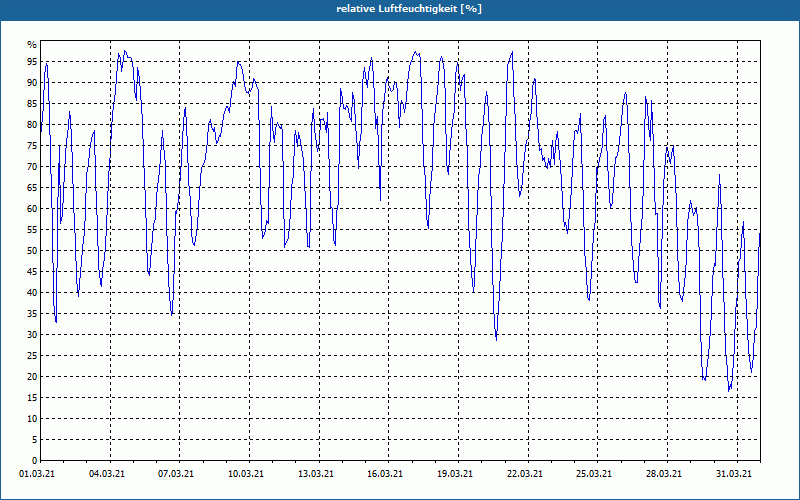Click the y-axis label '30'
Viewport: 800px width, 500px height.
pyautogui.click(x=32, y=335)
